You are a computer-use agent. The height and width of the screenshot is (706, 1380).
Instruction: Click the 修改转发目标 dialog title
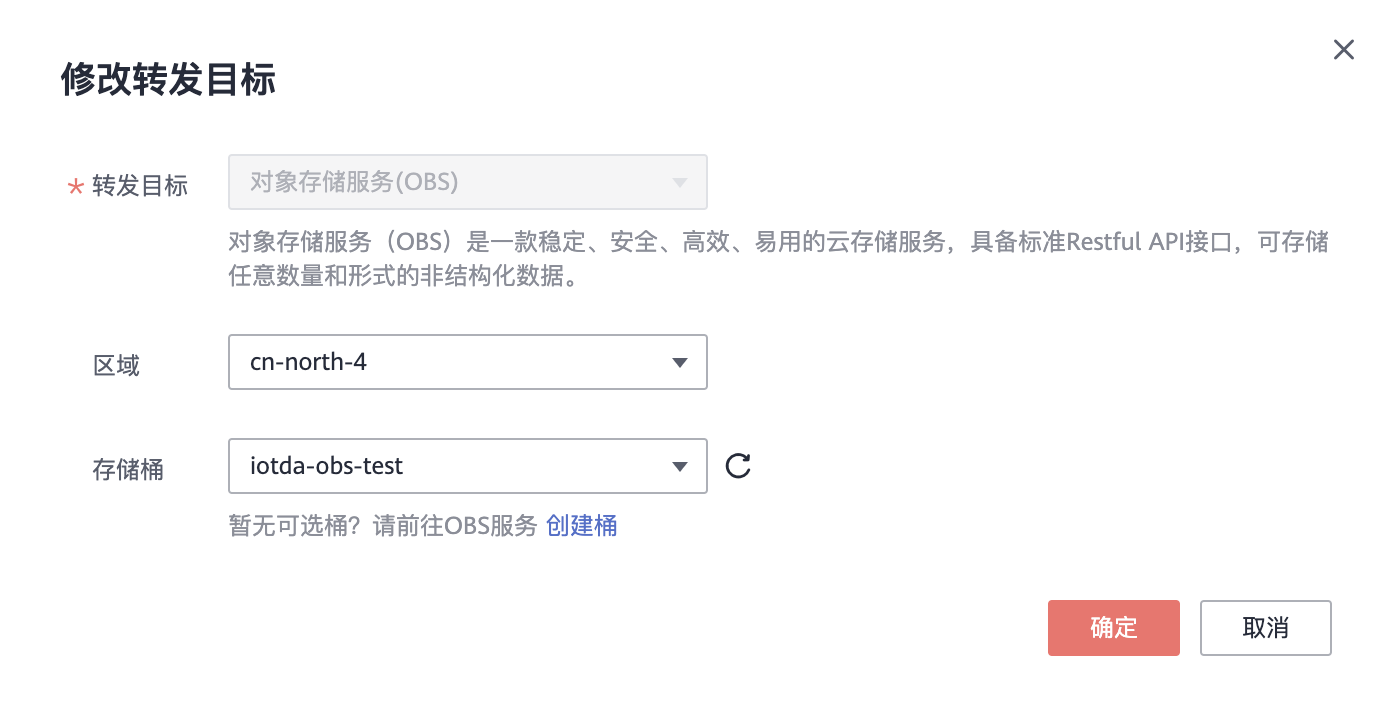tap(168, 79)
